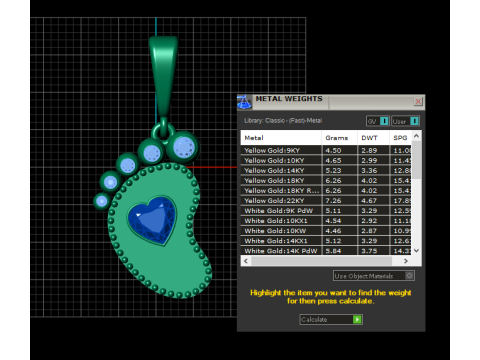Click the list's up arrow

point(416,136)
